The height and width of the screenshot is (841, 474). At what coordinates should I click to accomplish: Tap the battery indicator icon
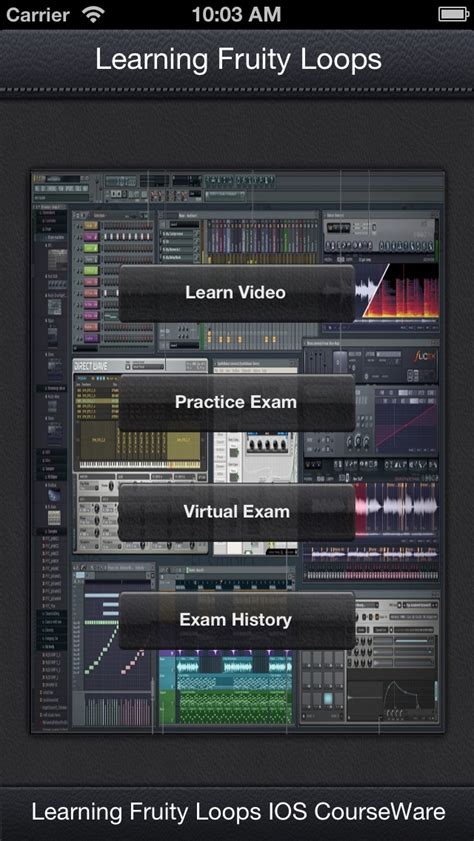click(x=454, y=14)
